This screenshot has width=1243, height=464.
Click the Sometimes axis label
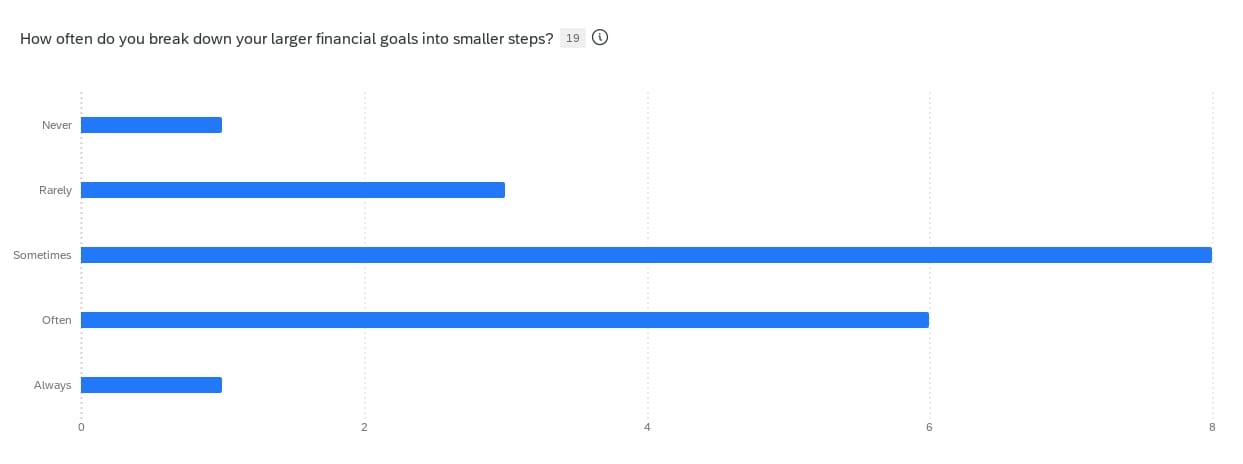pos(42,255)
